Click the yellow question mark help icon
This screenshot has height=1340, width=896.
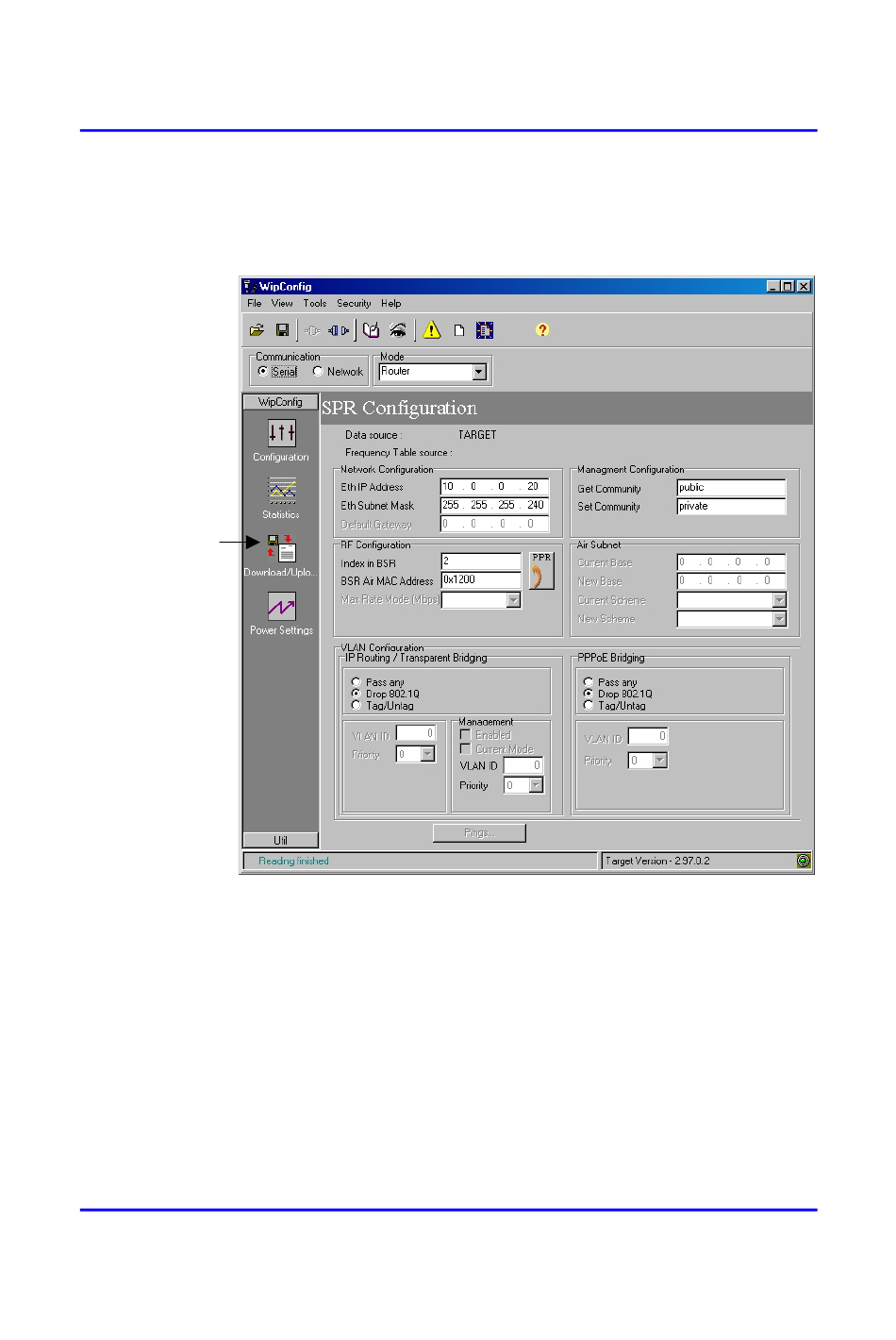[542, 329]
